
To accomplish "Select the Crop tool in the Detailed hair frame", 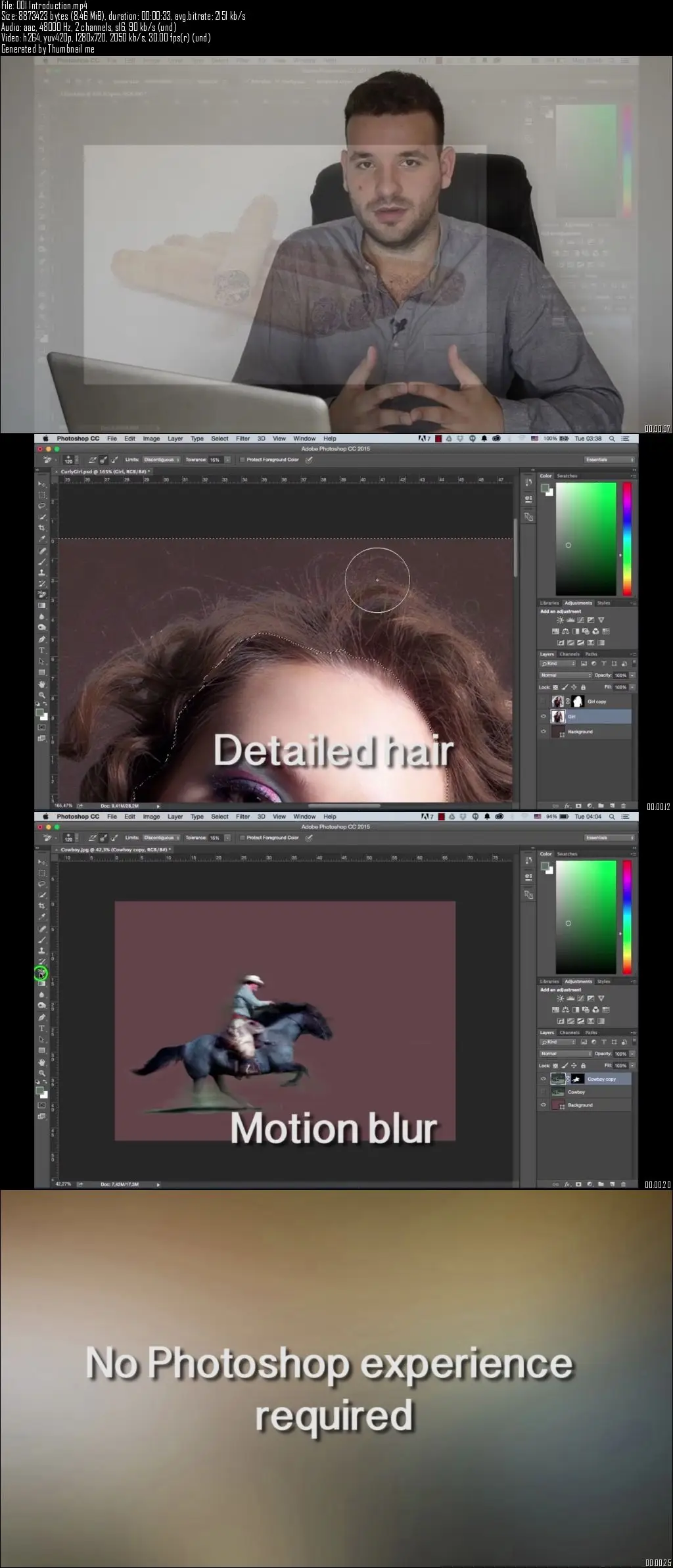I will (x=42, y=528).
